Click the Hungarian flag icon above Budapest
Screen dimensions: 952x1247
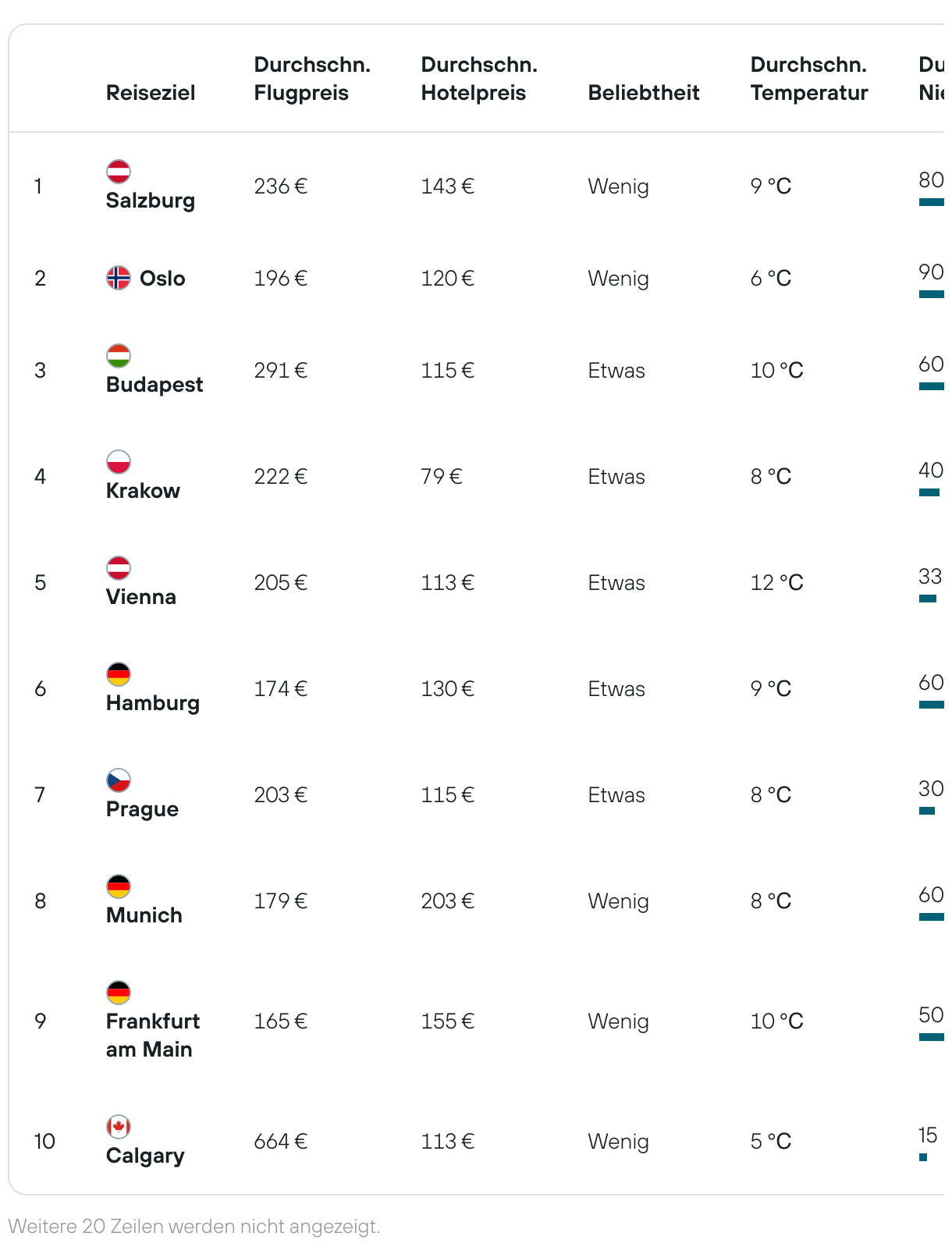click(119, 356)
